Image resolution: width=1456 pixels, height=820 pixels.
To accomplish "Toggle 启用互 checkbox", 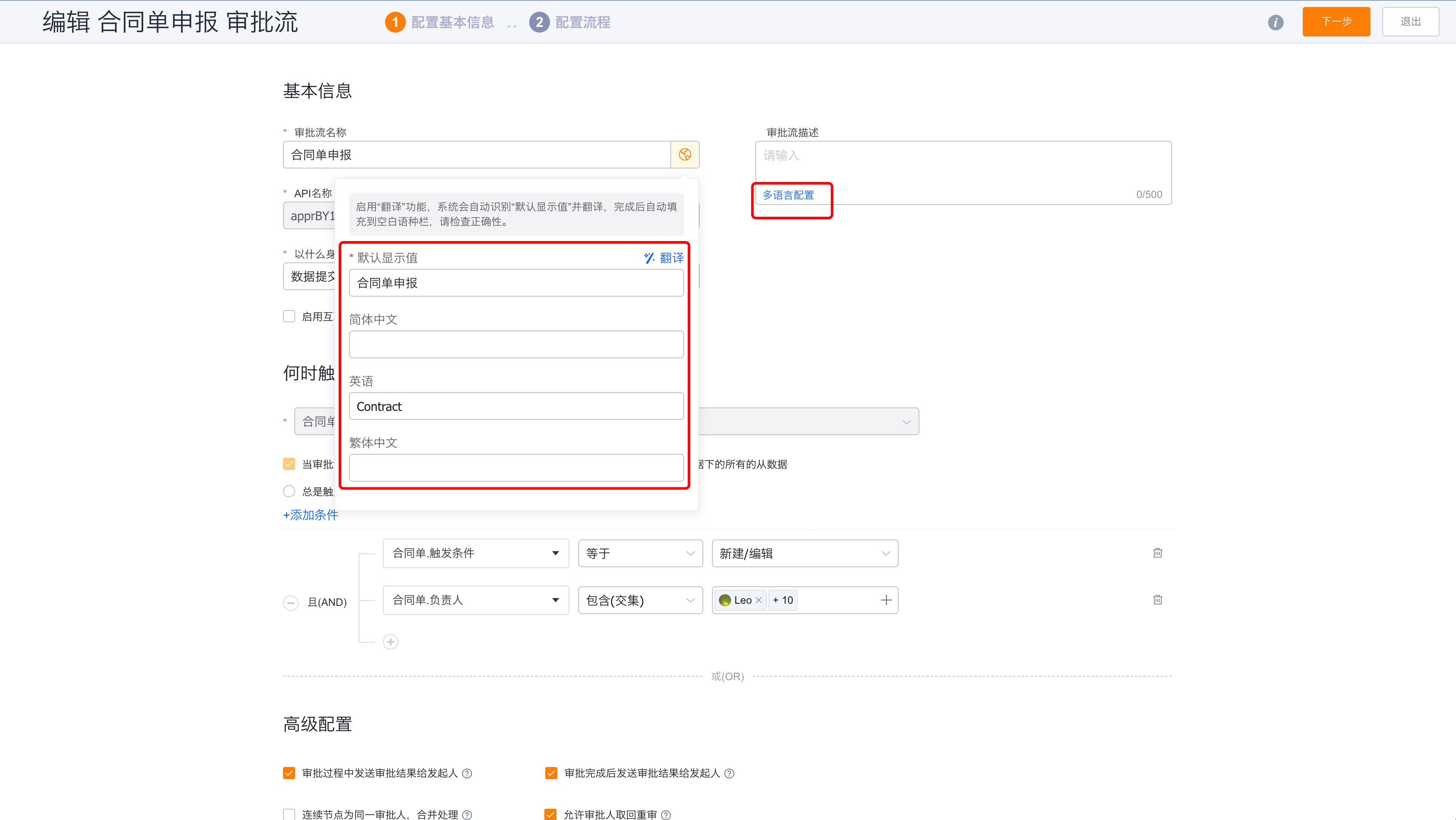I will click(x=289, y=316).
